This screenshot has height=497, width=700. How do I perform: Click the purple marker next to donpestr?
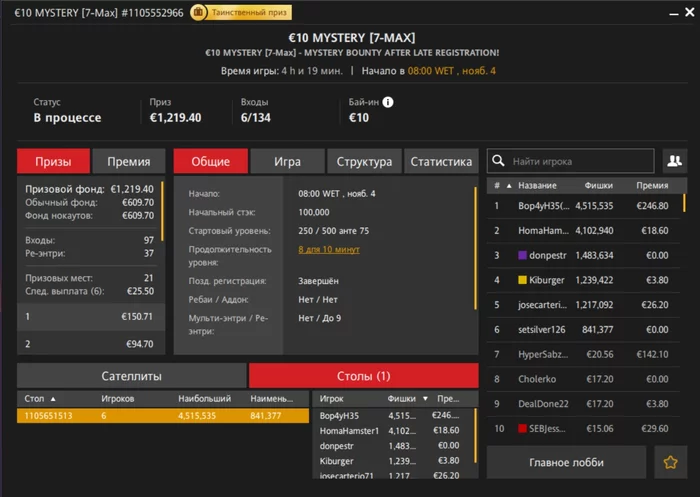click(x=521, y=255)
